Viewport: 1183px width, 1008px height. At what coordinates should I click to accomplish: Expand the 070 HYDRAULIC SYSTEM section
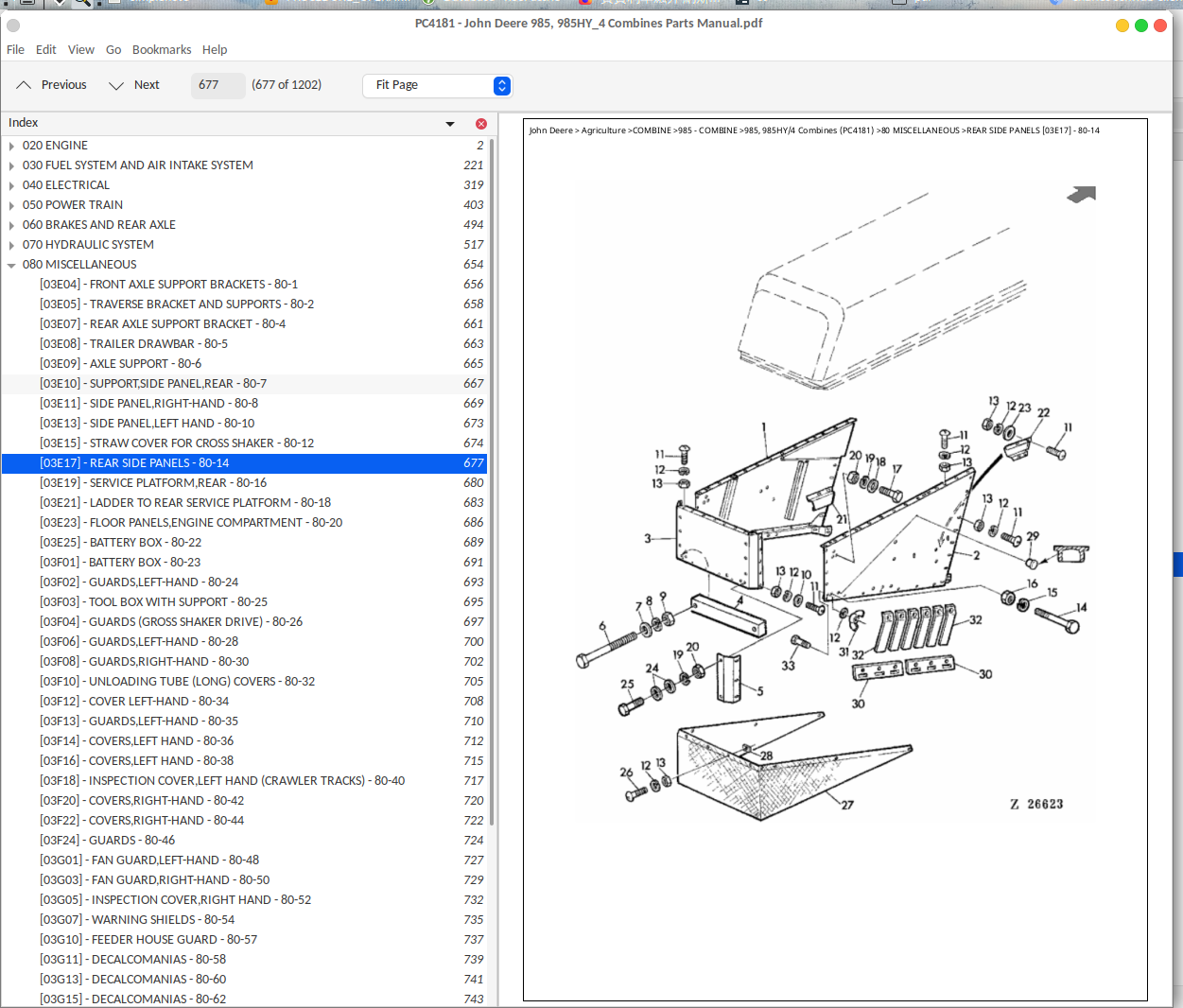(11, 245)
